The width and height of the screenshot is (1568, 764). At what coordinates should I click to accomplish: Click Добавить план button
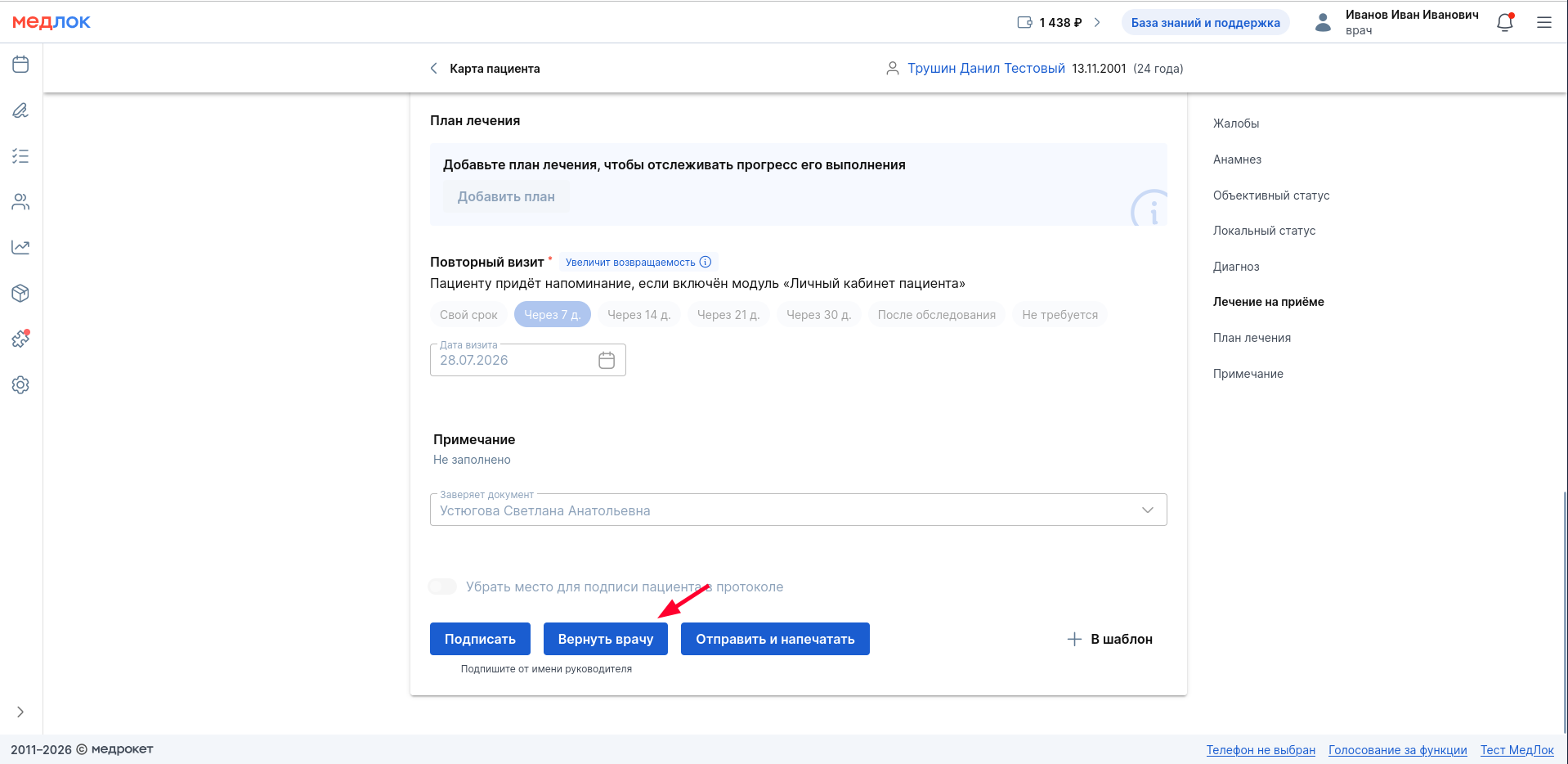[506, 196]
